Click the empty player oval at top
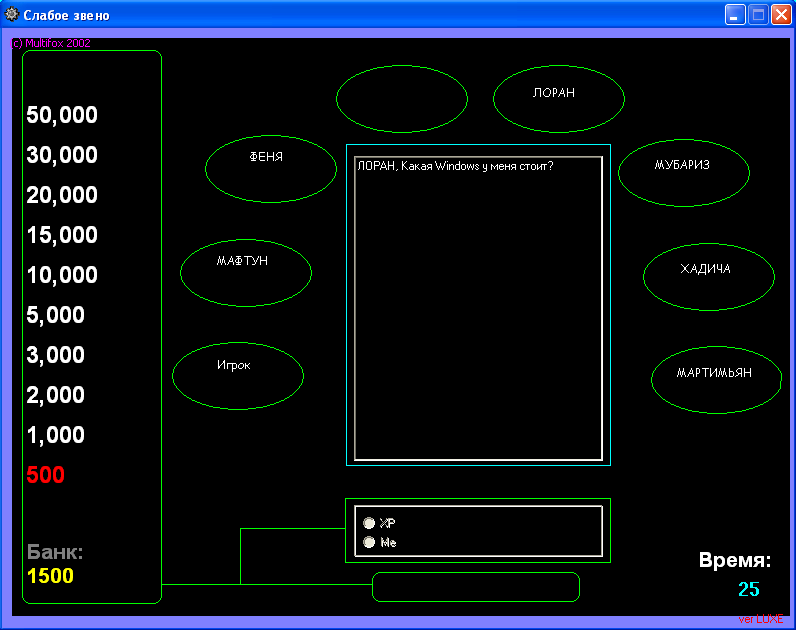 402,98
